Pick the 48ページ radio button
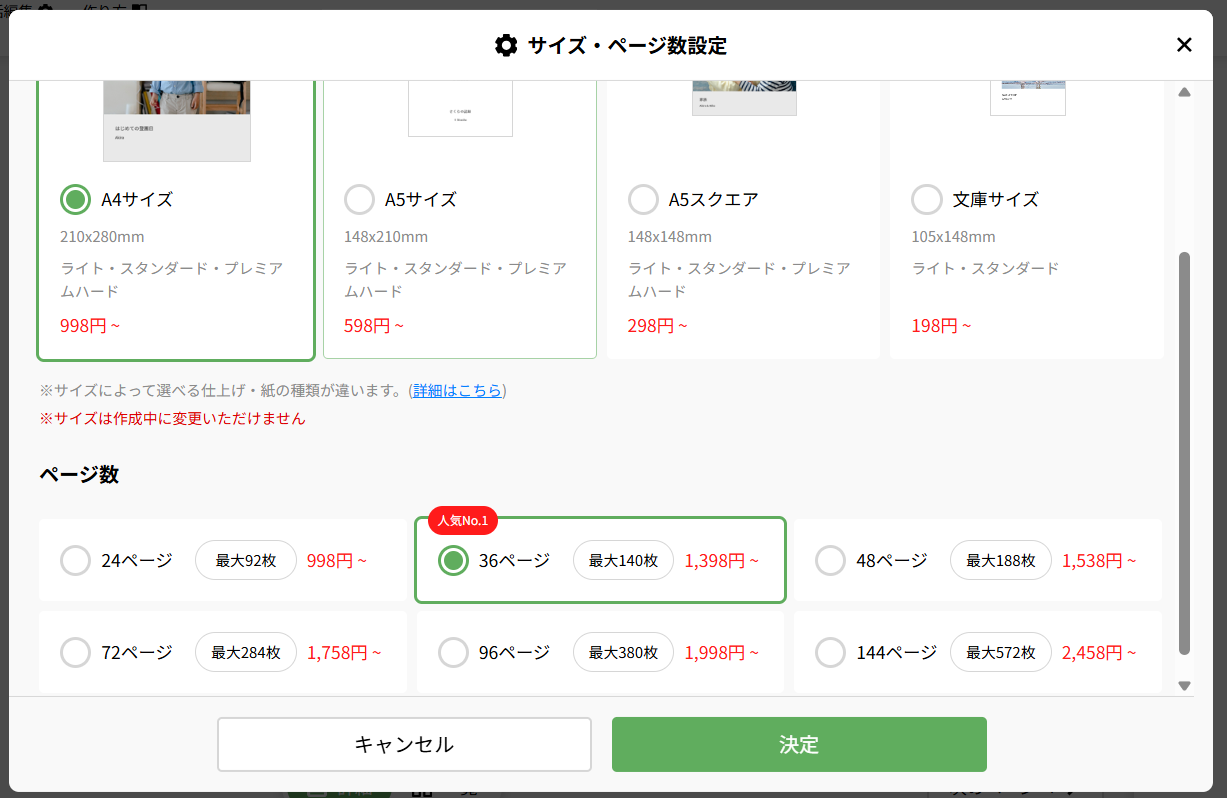 click(831, 560)
